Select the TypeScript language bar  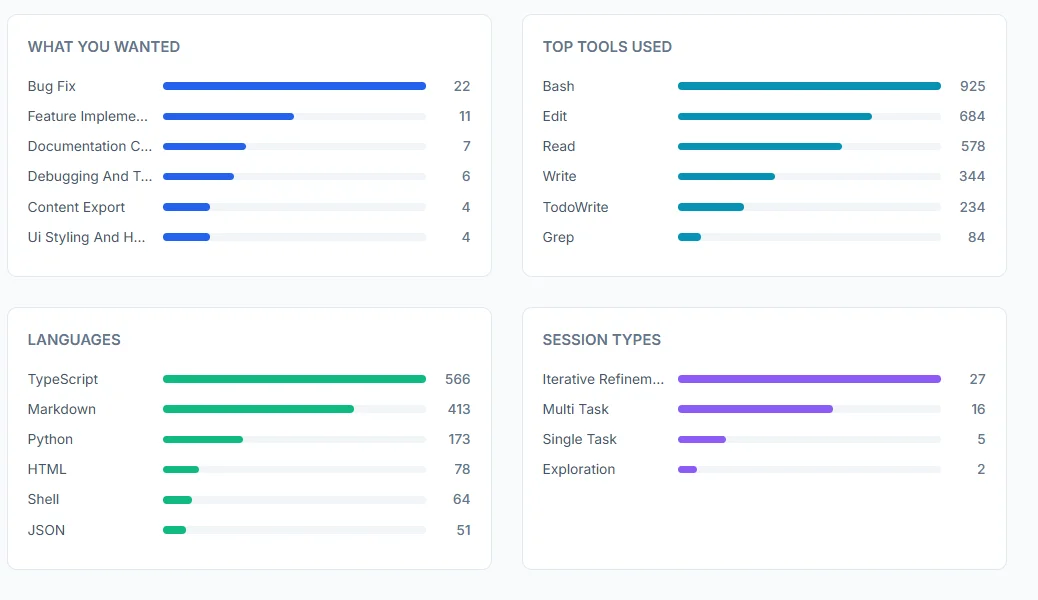click(294, 379)
